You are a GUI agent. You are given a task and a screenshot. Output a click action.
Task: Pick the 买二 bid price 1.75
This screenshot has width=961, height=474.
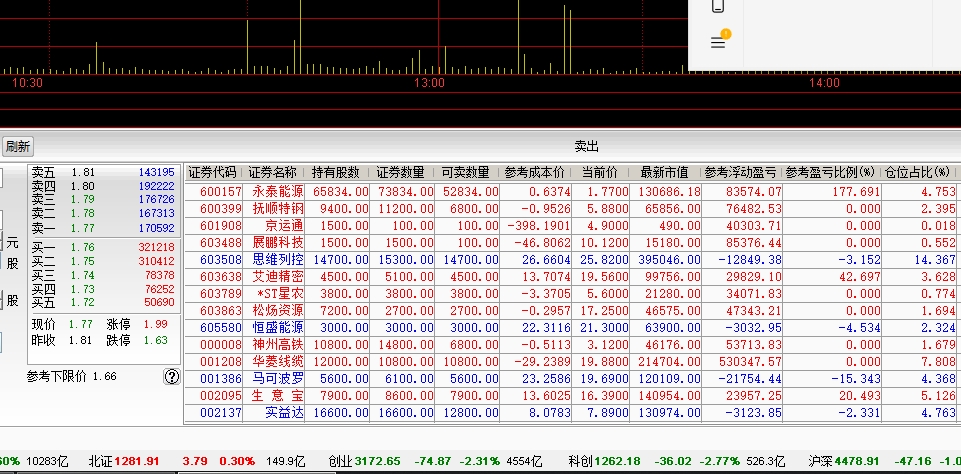(83, 261)
